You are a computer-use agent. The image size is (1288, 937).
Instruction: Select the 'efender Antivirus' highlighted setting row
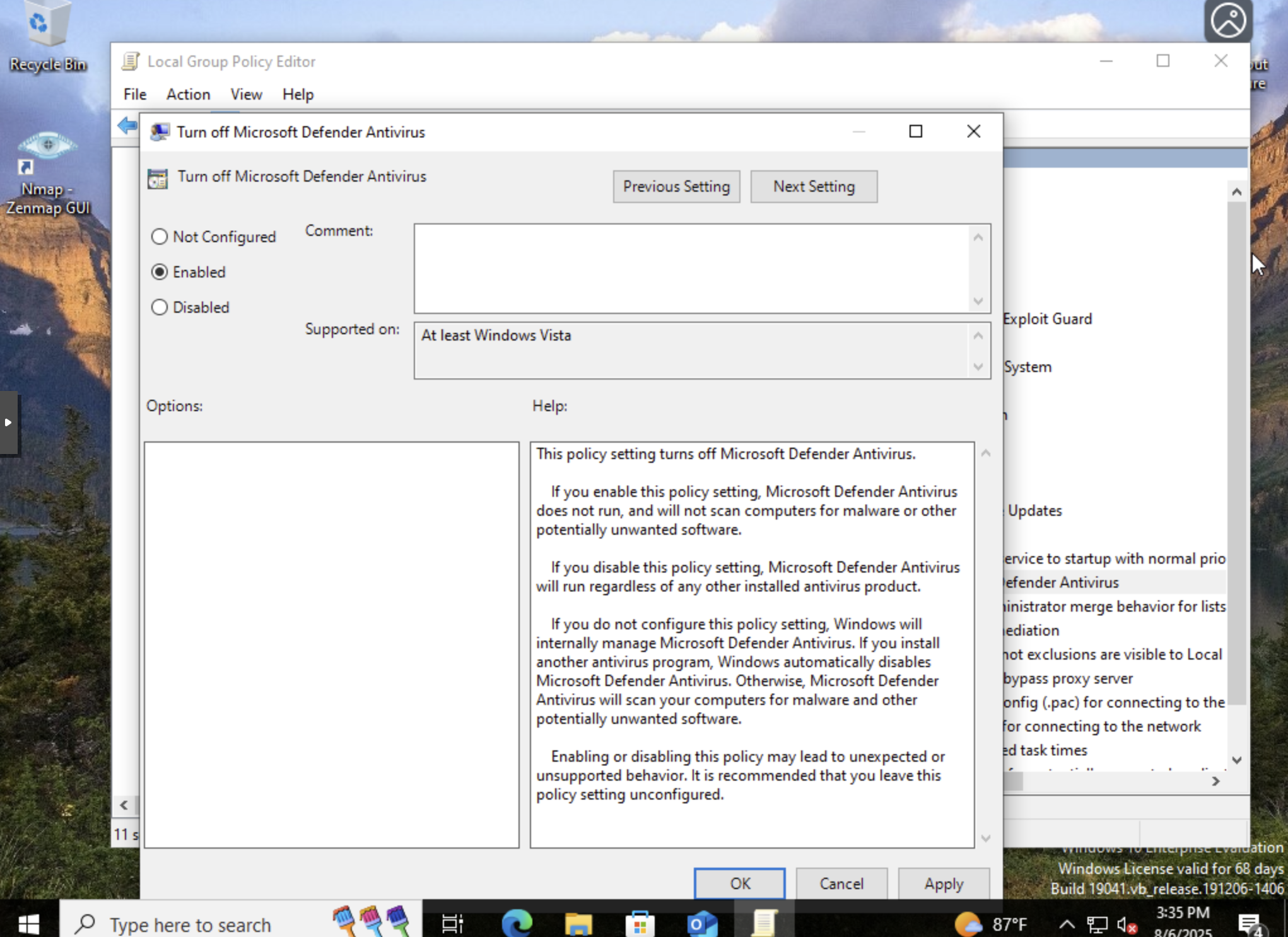pos(1115,583)
